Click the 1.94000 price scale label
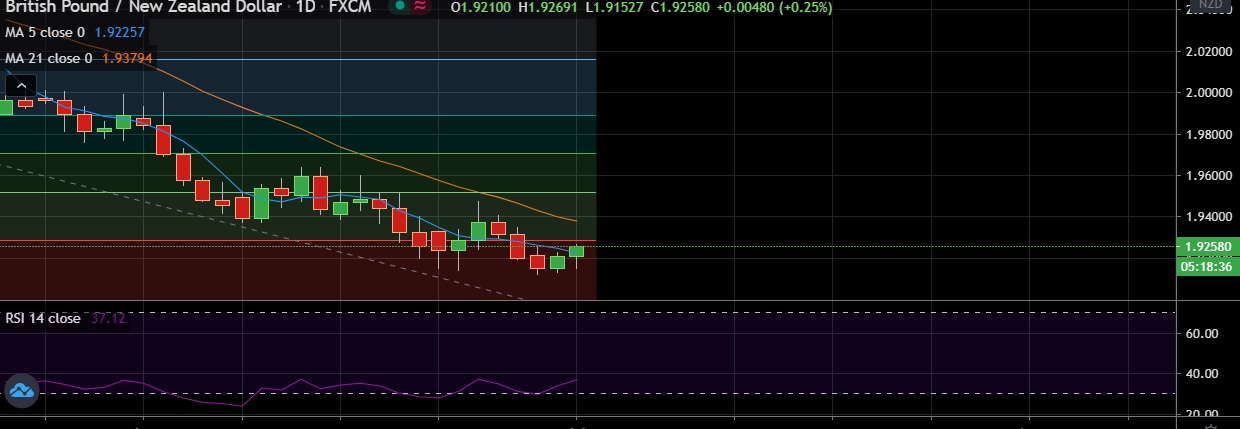This screenshot has width=1240, height=429. click(1207, 216)
